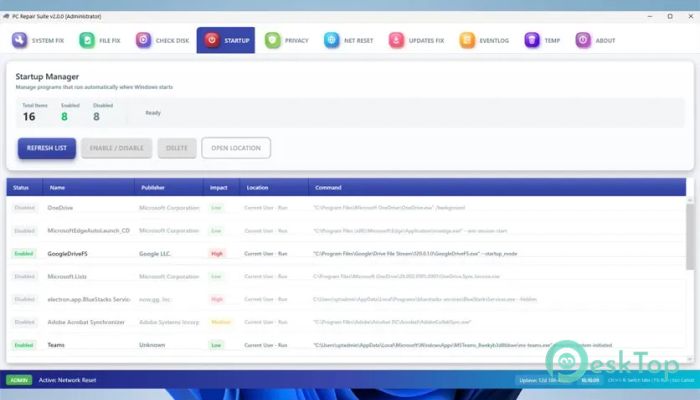Click the app icon in the title bar
This screenshot has width=700, height=400.
point(6,16)
